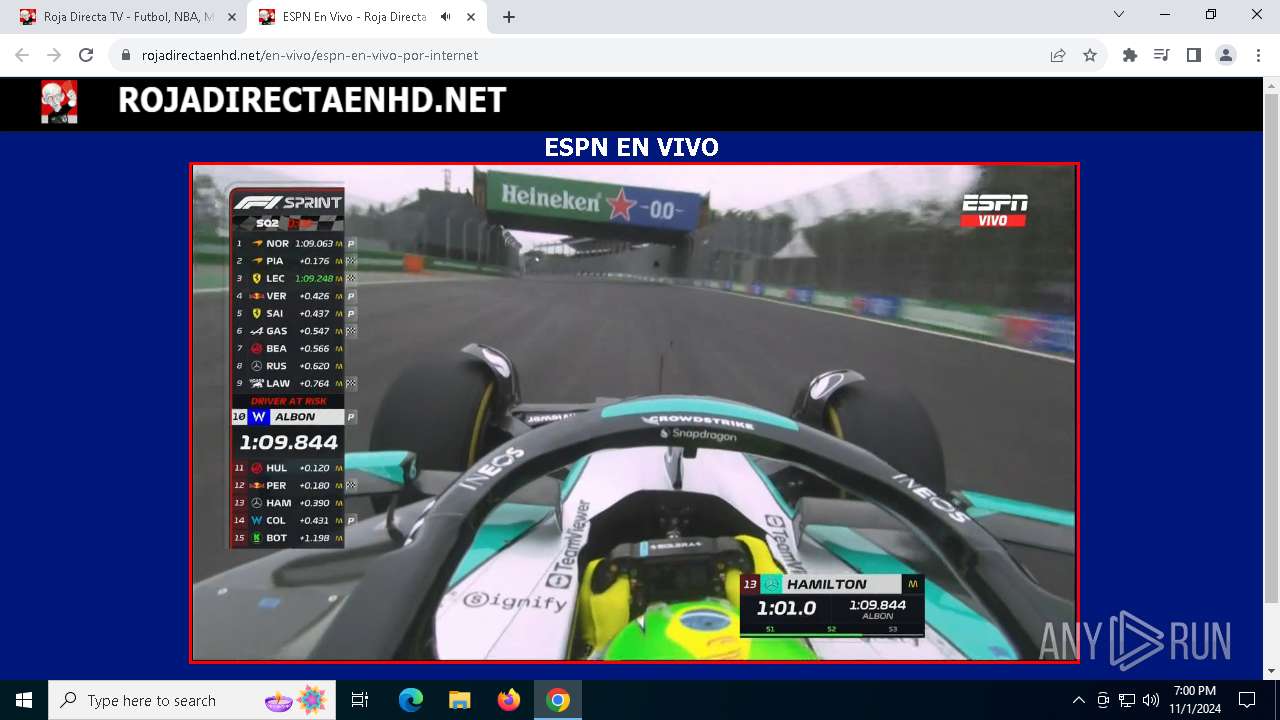The width and height of the screenshot is (1280, 720).
Task: Click the Rojadirecta site logo image
Action: point(59,102)
